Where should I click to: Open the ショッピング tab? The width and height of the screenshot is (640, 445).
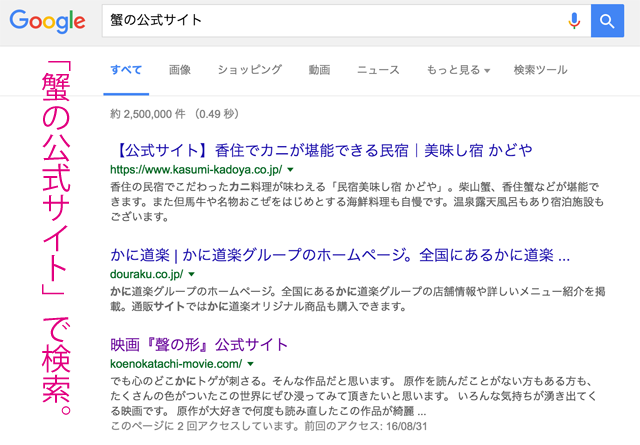[249, 70]
